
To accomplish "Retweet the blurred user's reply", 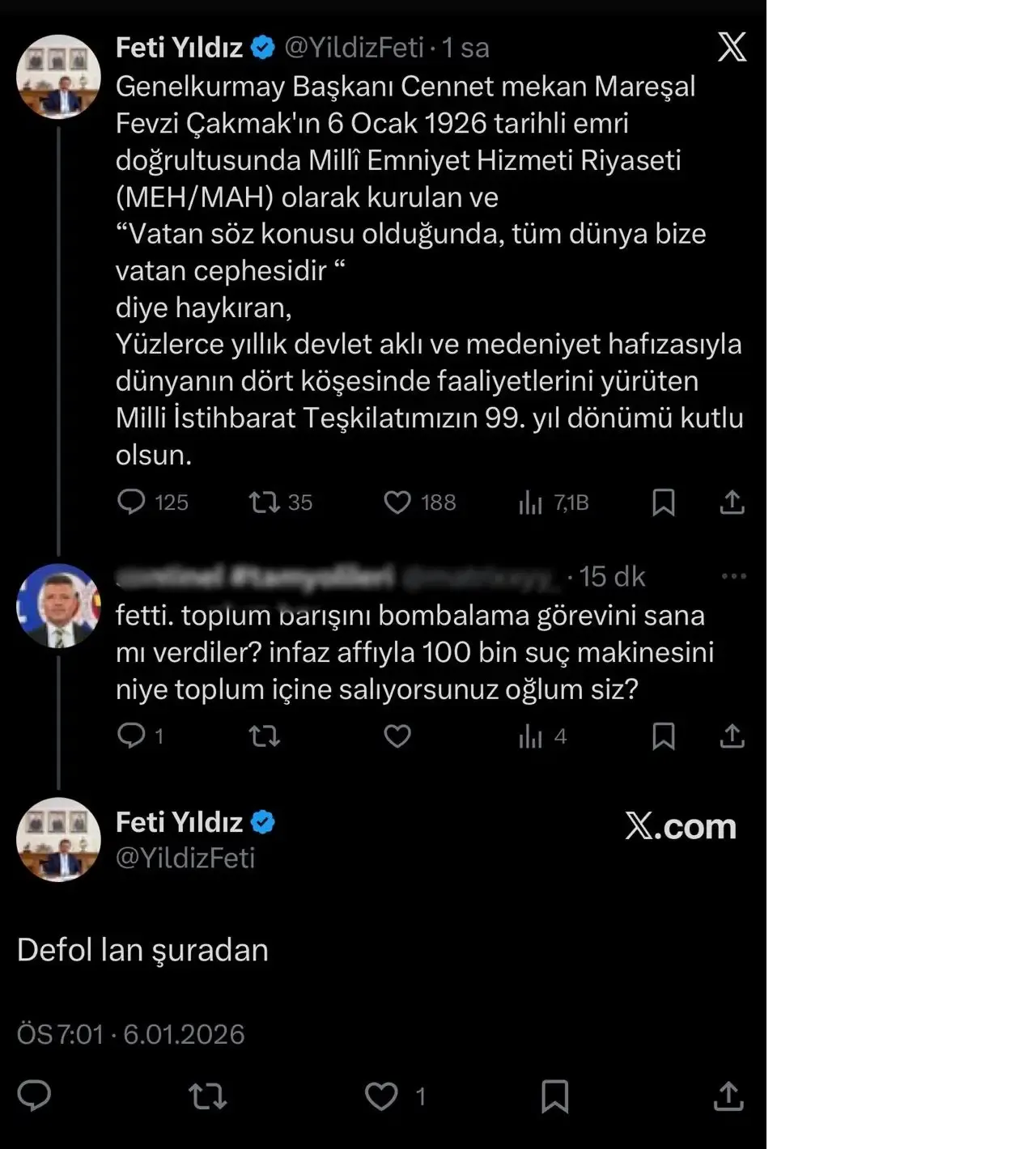I will 263,736.
